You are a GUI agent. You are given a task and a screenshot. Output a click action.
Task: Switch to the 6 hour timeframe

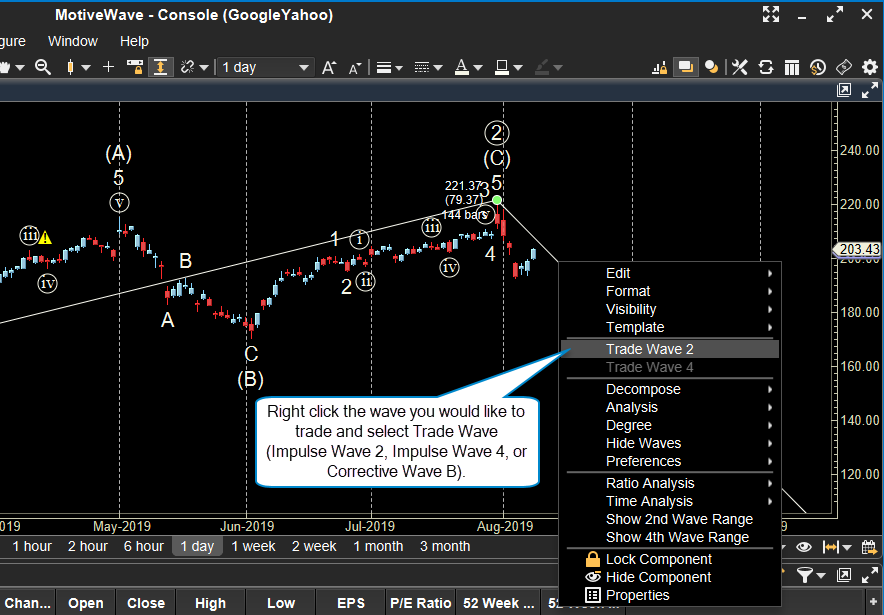pyautogui.click(x=144, y=546)
